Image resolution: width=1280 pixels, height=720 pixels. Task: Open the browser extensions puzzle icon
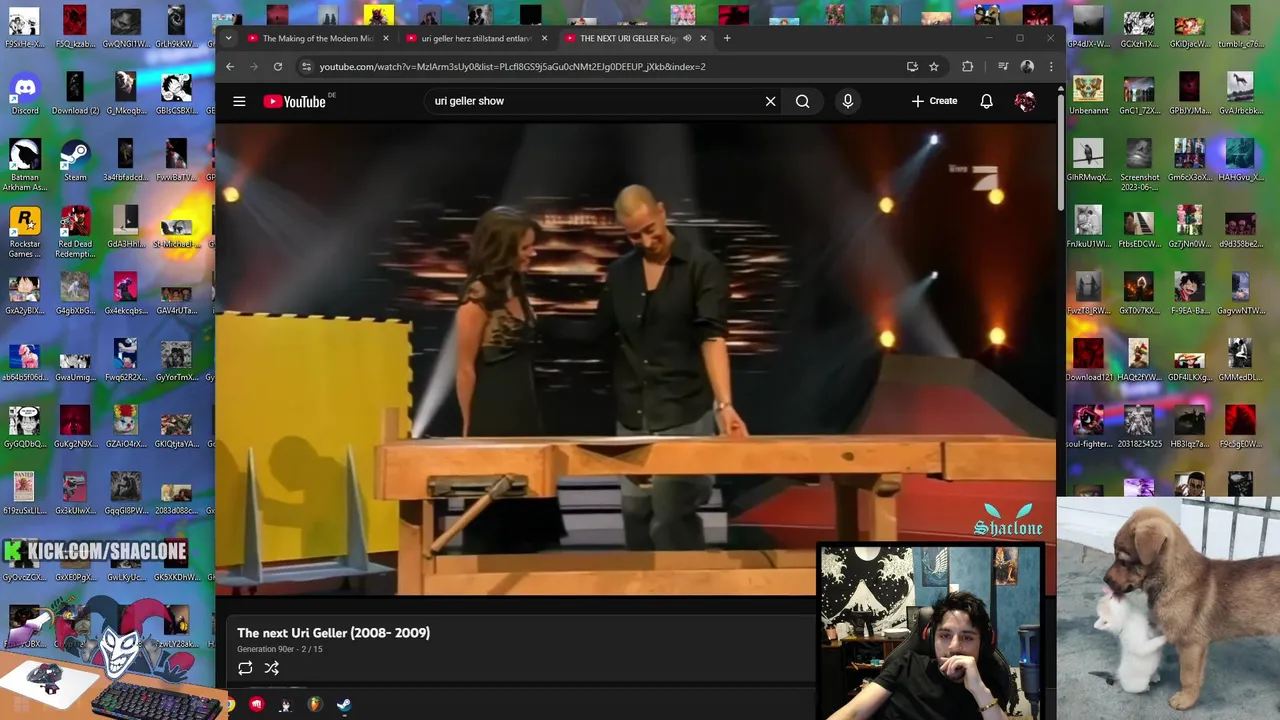point(967,66)
